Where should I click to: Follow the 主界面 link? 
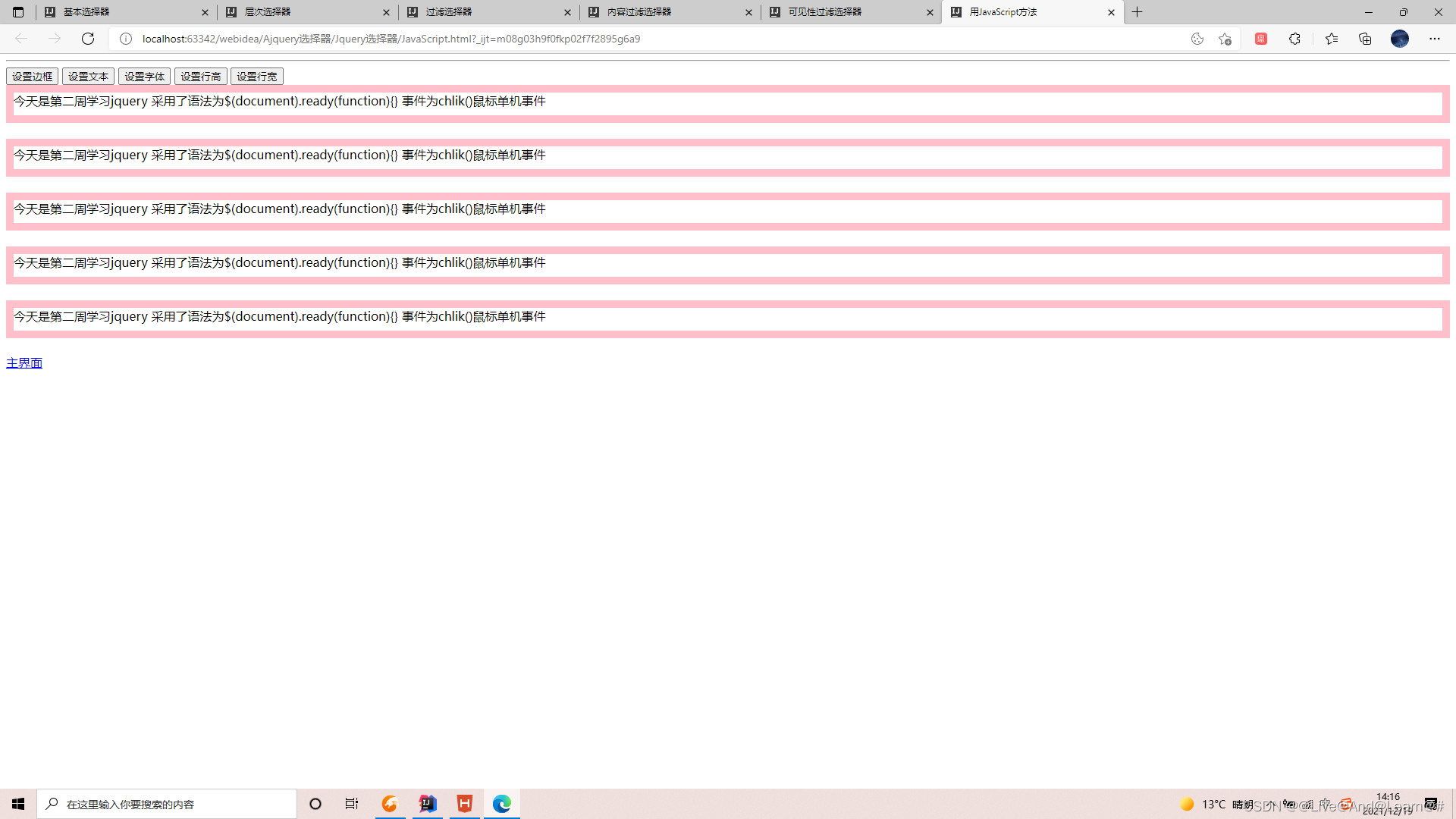[24, 363]
